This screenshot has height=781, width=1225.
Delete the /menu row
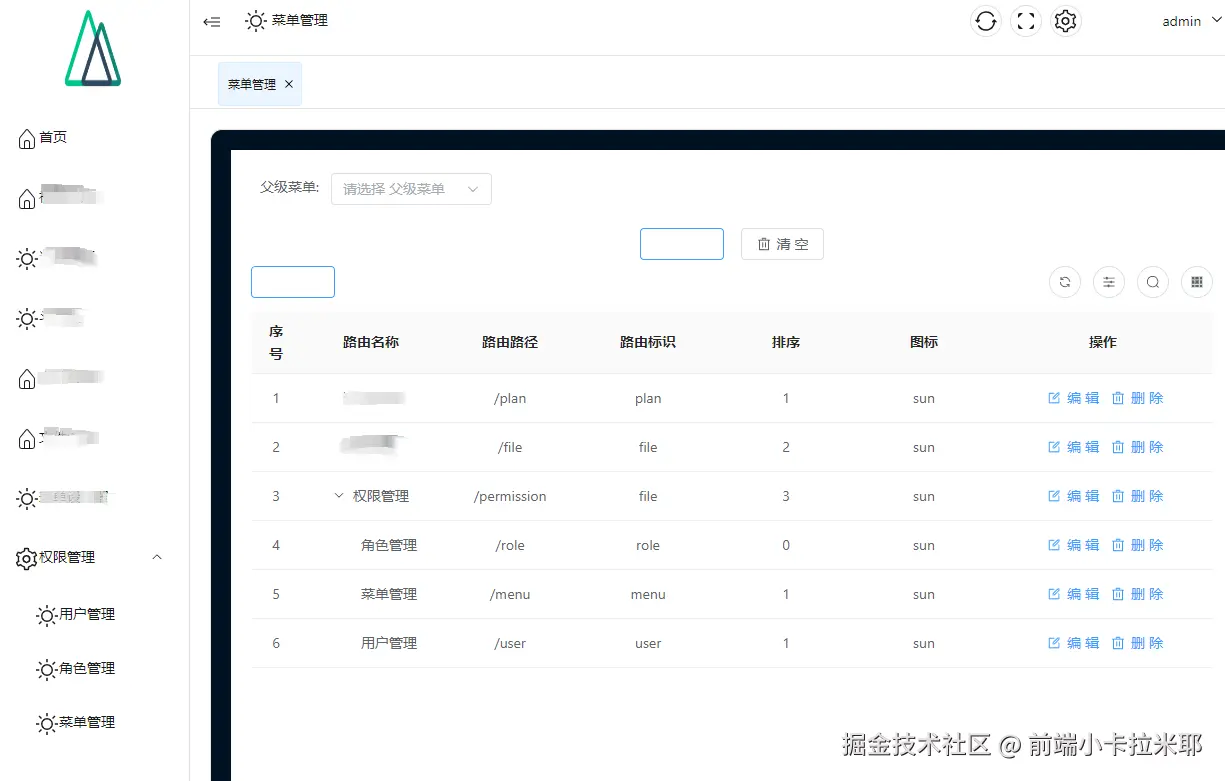1138,594
